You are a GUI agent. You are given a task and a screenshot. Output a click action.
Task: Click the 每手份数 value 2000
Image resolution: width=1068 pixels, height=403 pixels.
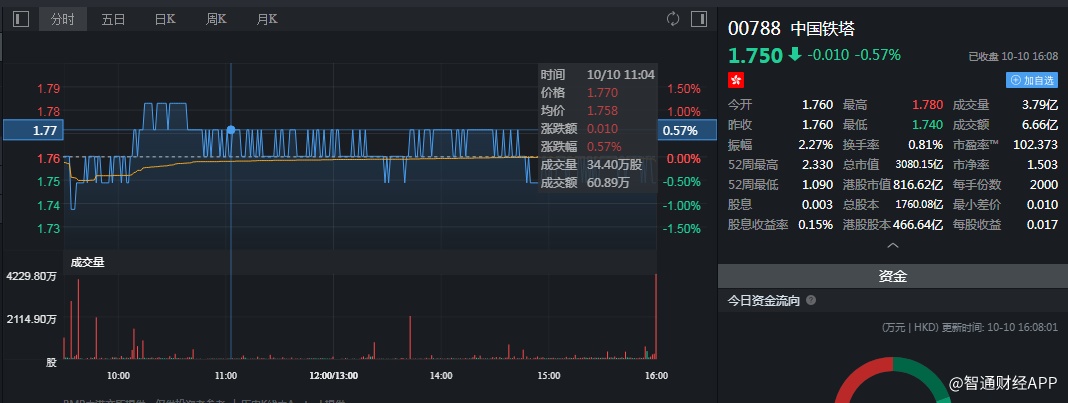(x=1045, y=184)
